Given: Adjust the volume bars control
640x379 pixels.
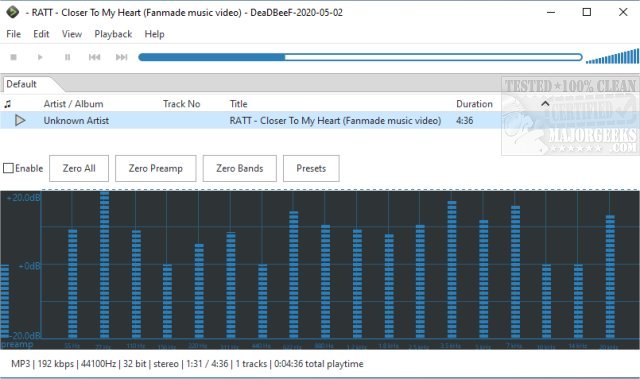Looking at the screenshot, I should [612, 56].
